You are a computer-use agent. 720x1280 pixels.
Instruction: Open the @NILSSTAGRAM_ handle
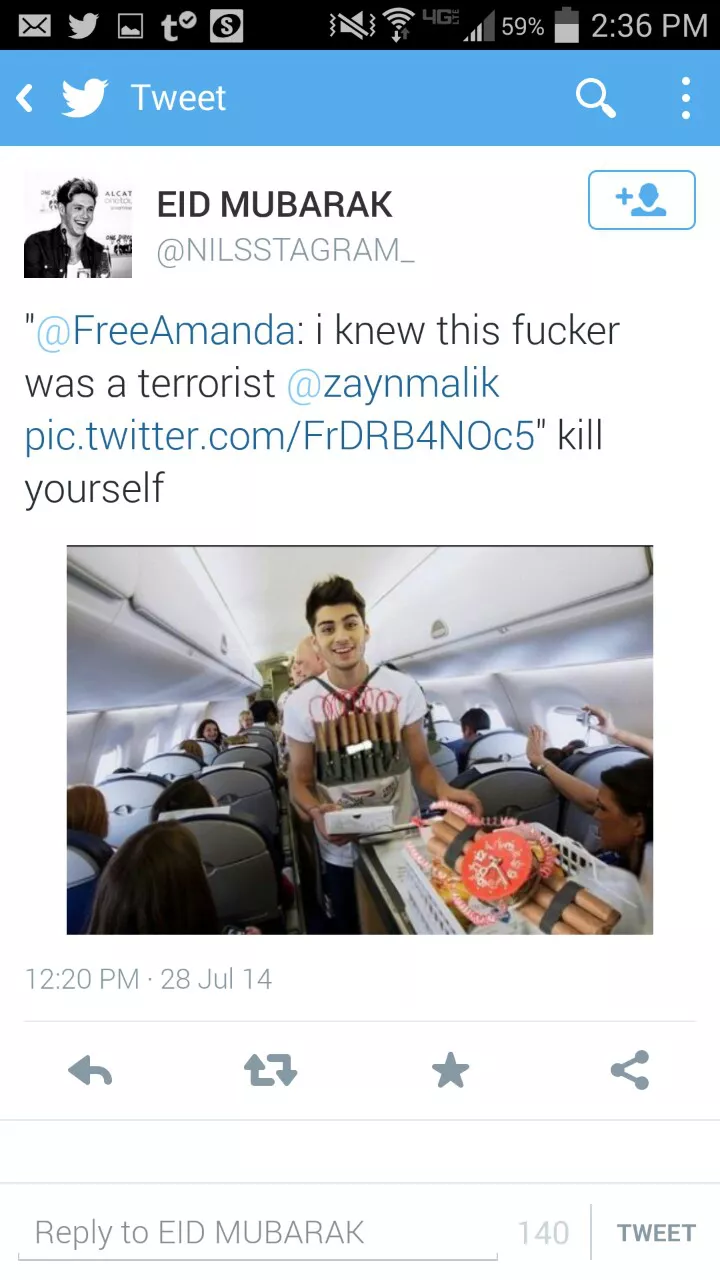285,251
